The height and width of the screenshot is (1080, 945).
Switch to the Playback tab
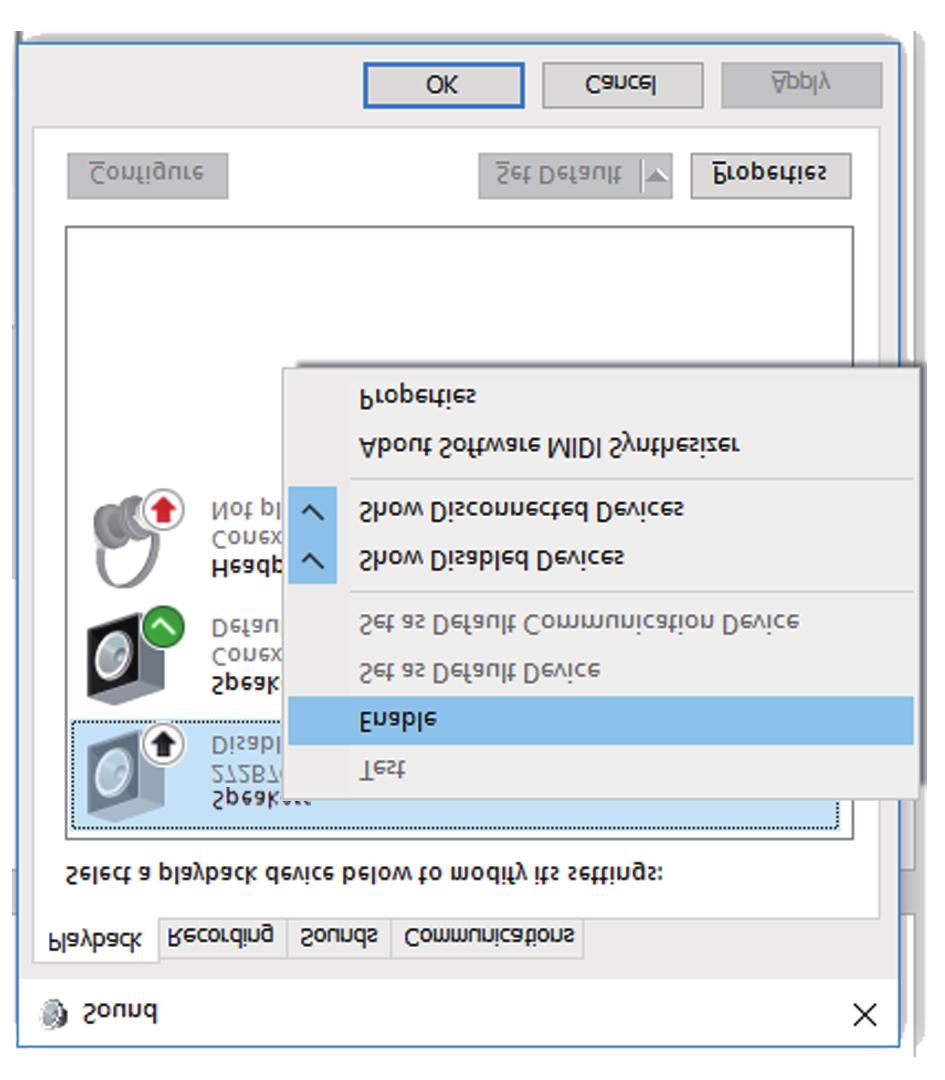(95, 939)
